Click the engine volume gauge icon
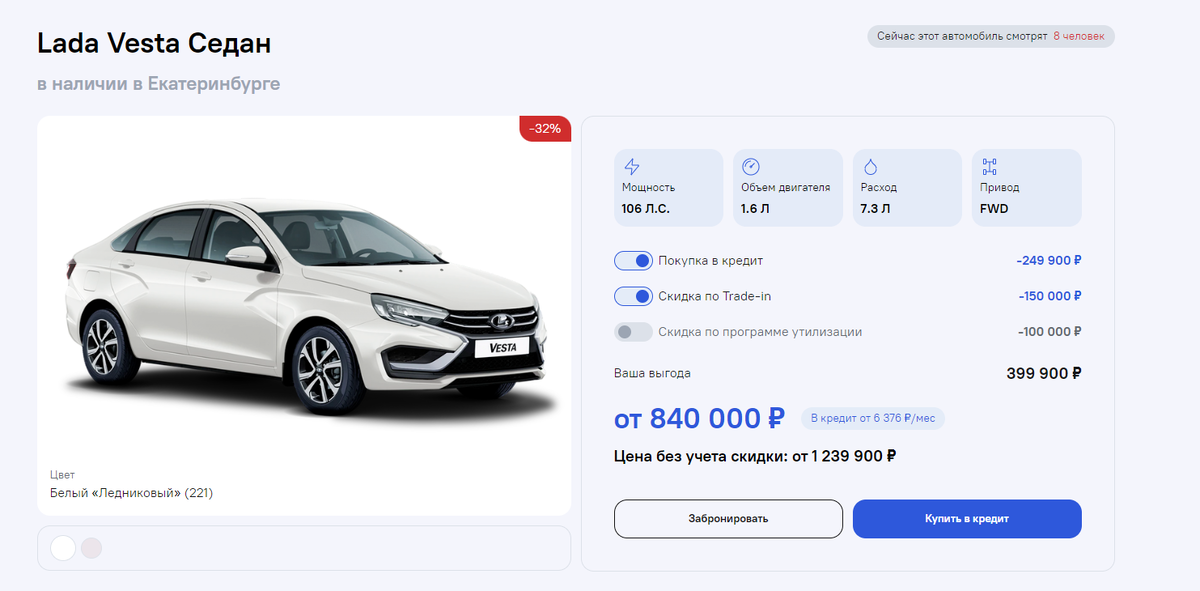The image size is (1200, 591). 751,167
